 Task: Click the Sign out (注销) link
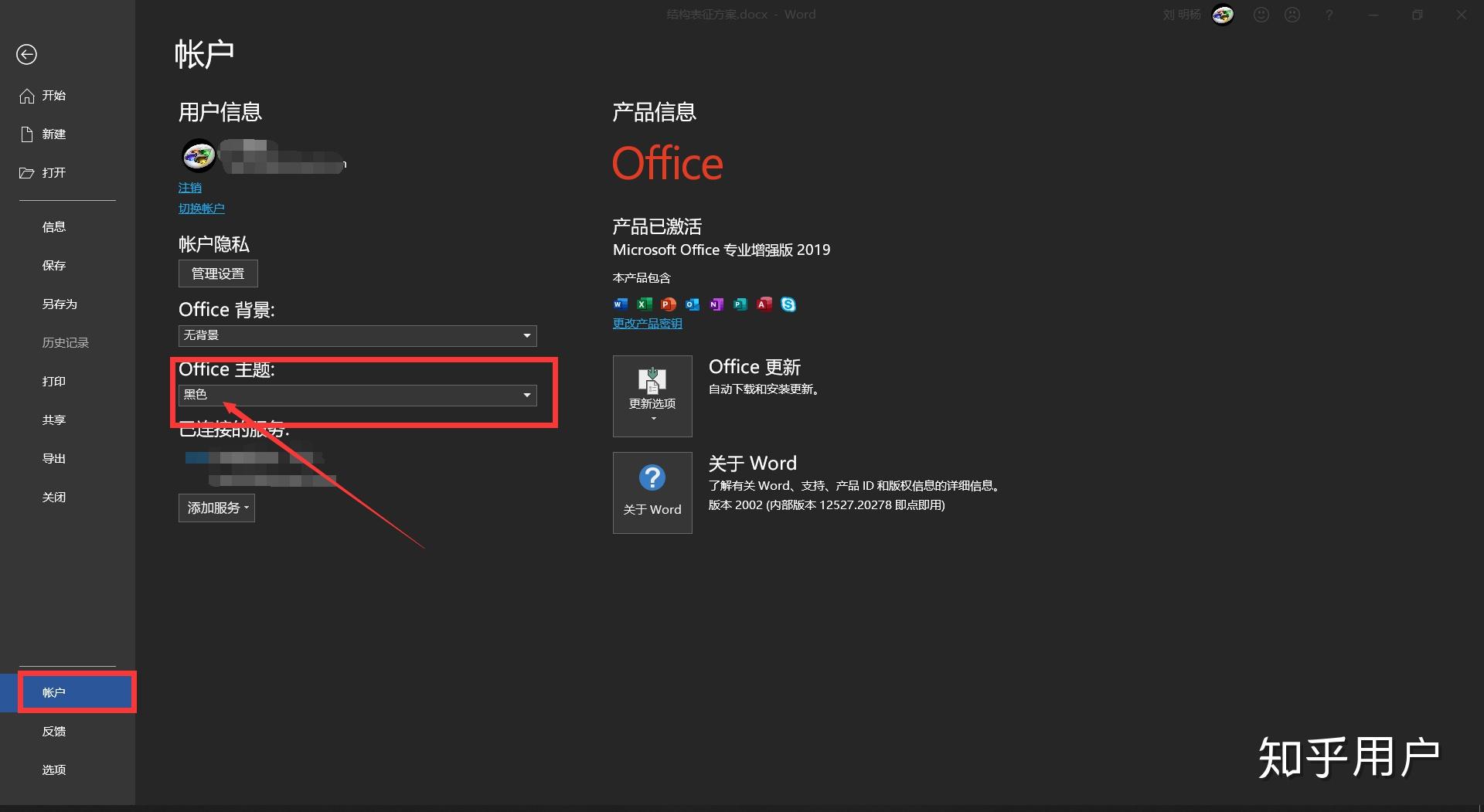click(189, 188)
